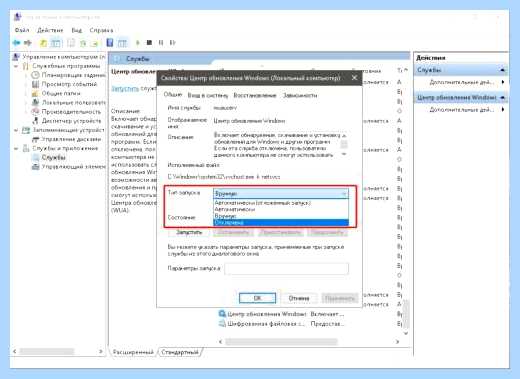Open Help via the blue book toolbar icon
520x379 pixels.
[x=110, y=43]
